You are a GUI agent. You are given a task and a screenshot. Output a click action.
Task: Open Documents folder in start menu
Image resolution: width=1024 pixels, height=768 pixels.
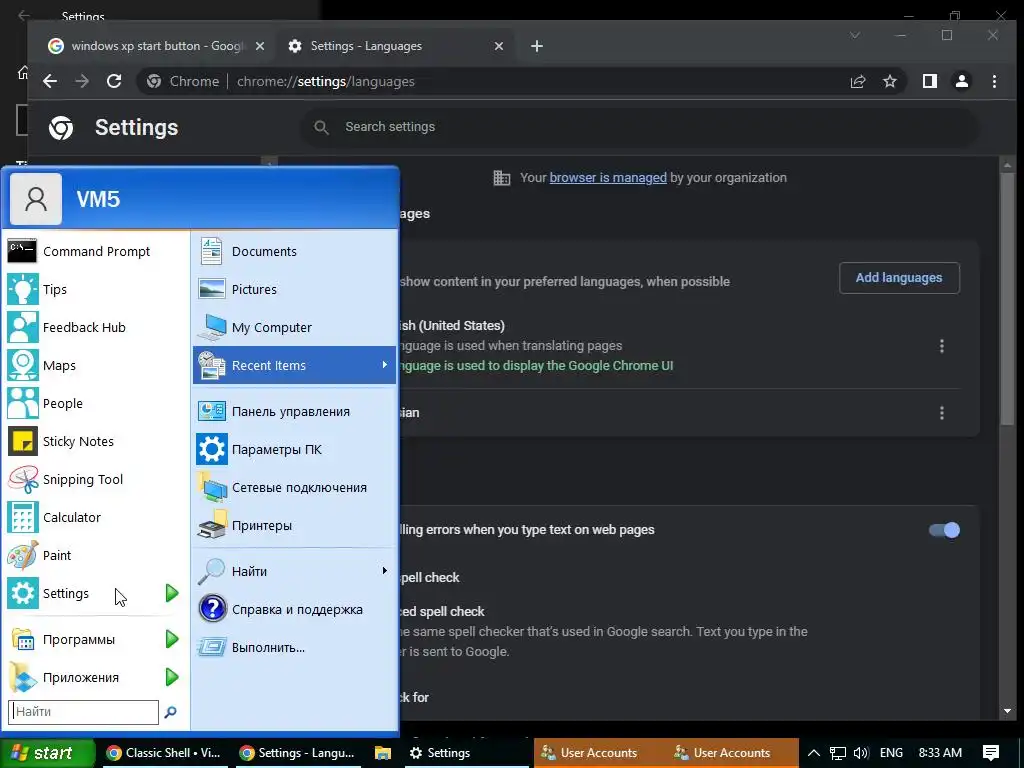(x=295, y=251)
